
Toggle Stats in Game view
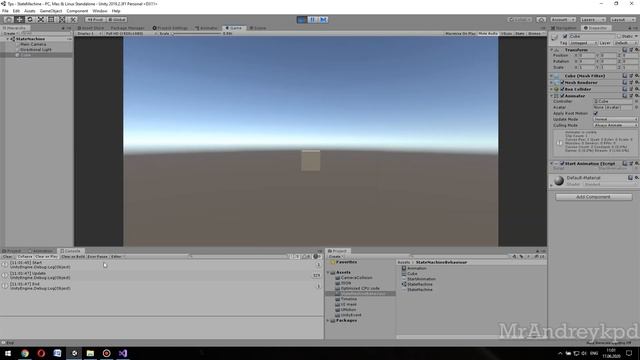click(x=520, y=33)
